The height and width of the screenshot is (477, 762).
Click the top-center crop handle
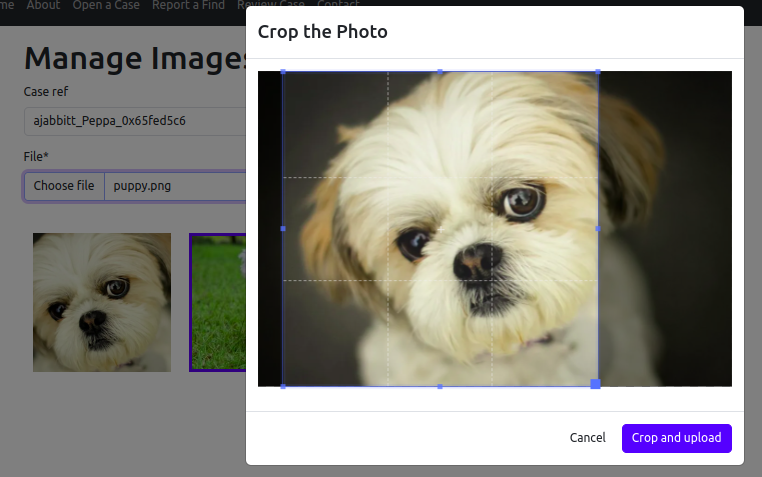(x=440, y=72)
